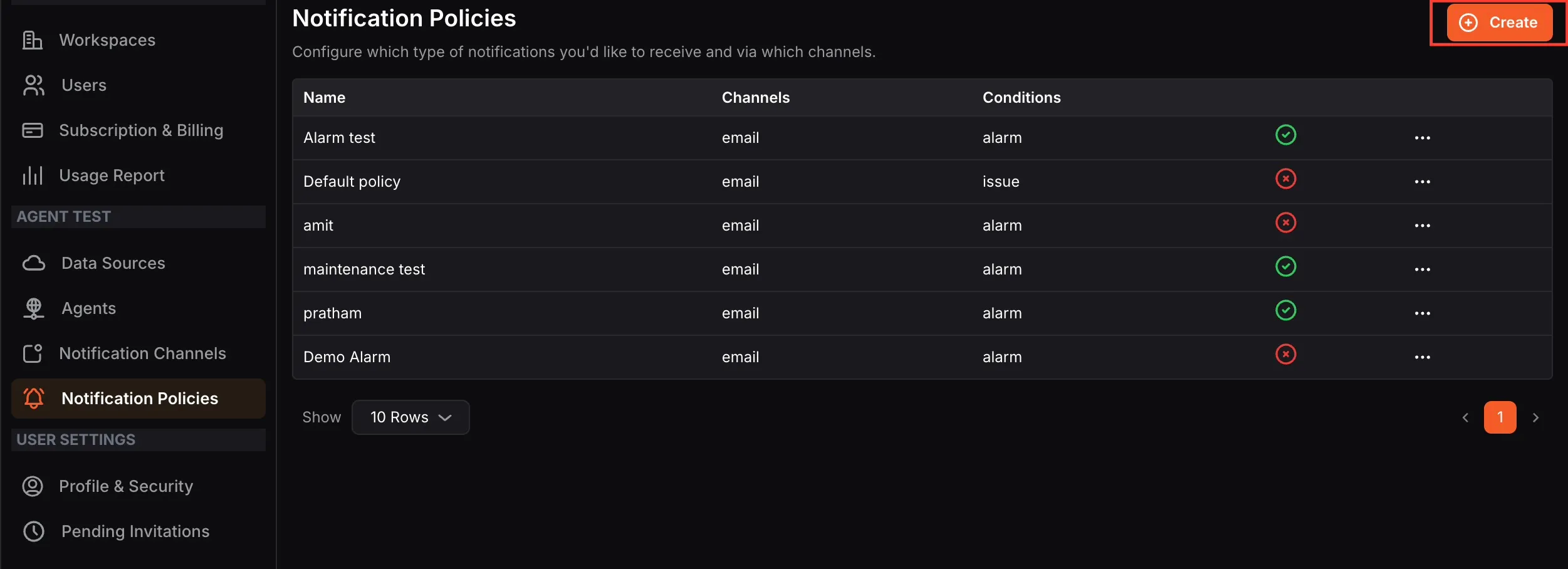
Task: Go to the next page arrow
Action: click(x=1535, y=417)
